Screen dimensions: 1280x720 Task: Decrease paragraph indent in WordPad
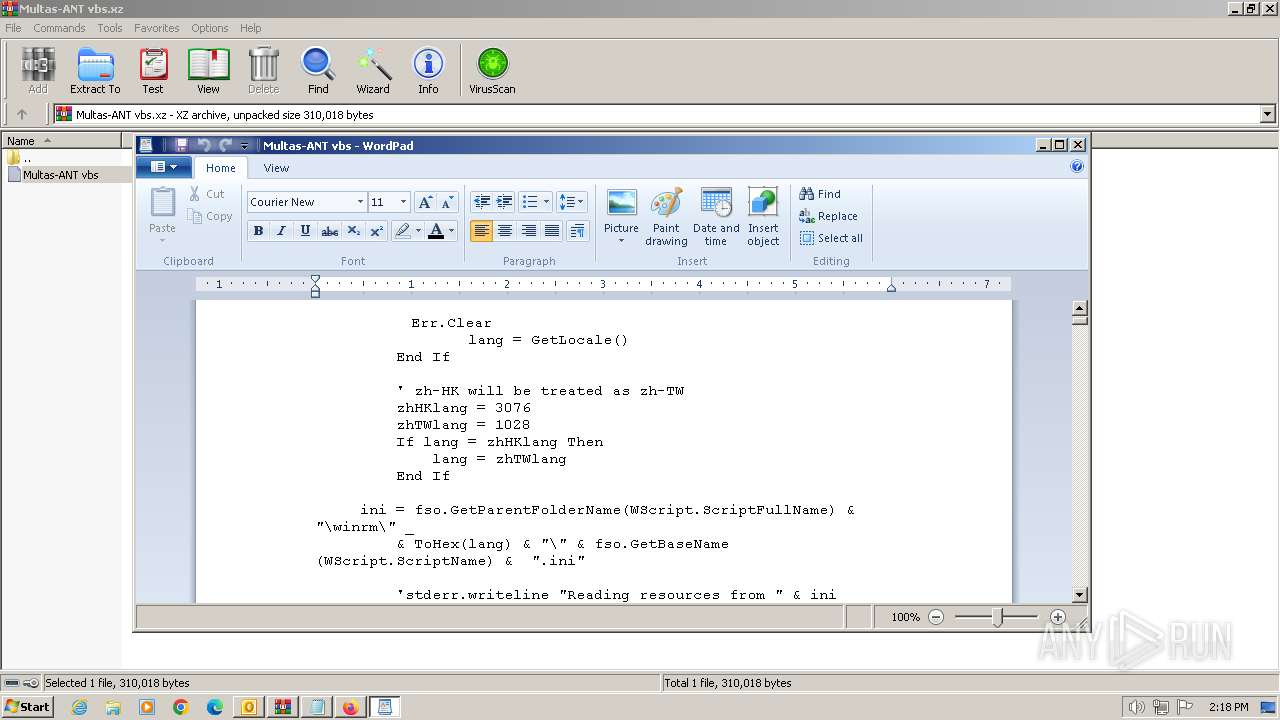coord(482,202)
